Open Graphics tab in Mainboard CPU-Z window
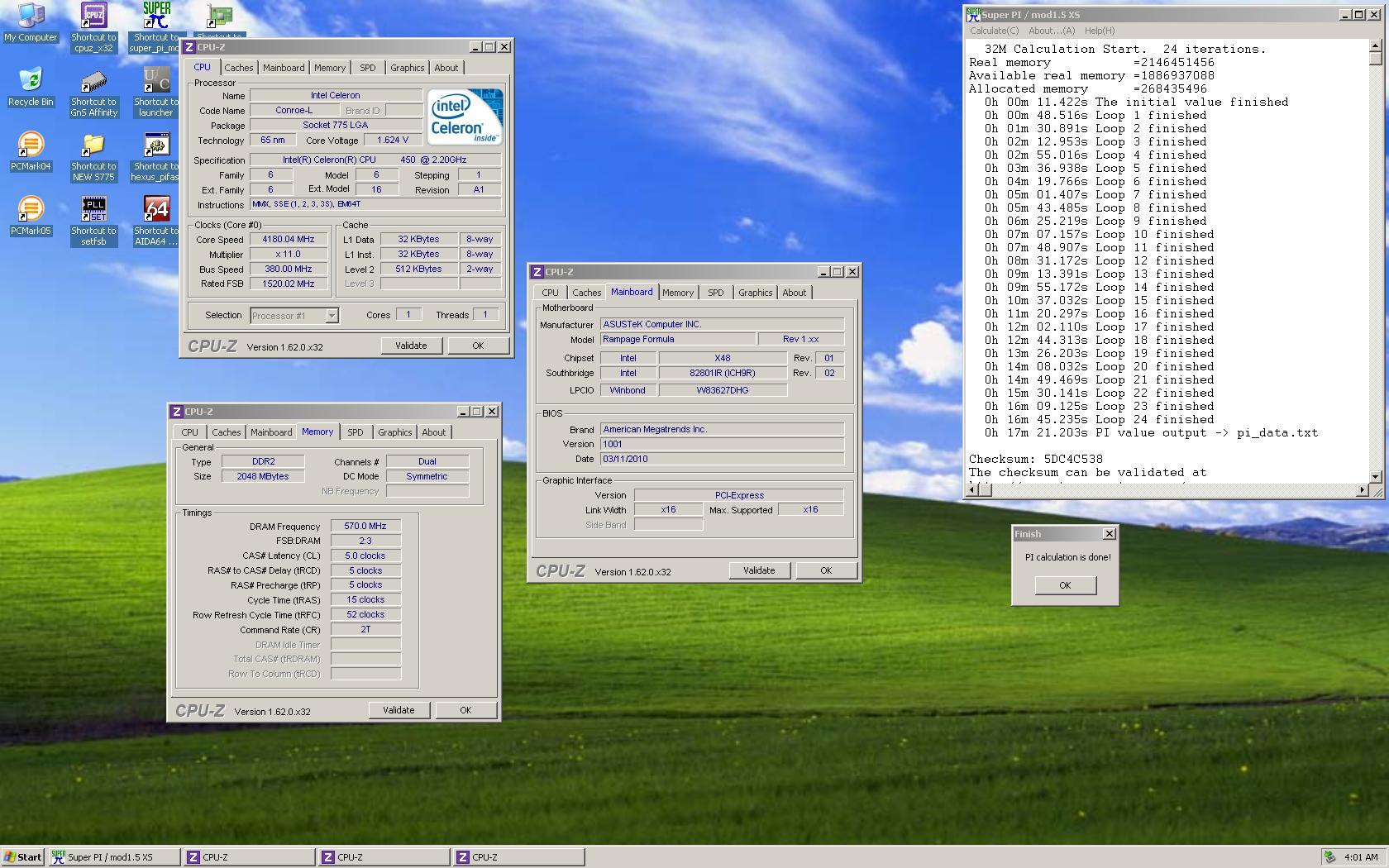Screen dimensions: 1389x868 [x=755, y=293]
